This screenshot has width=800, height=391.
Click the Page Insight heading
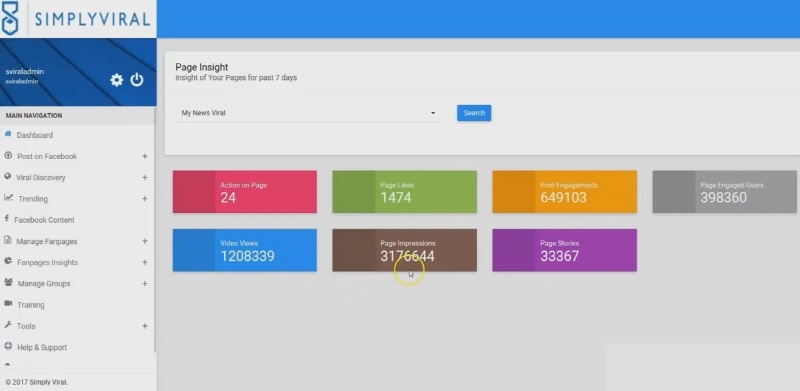202,67
